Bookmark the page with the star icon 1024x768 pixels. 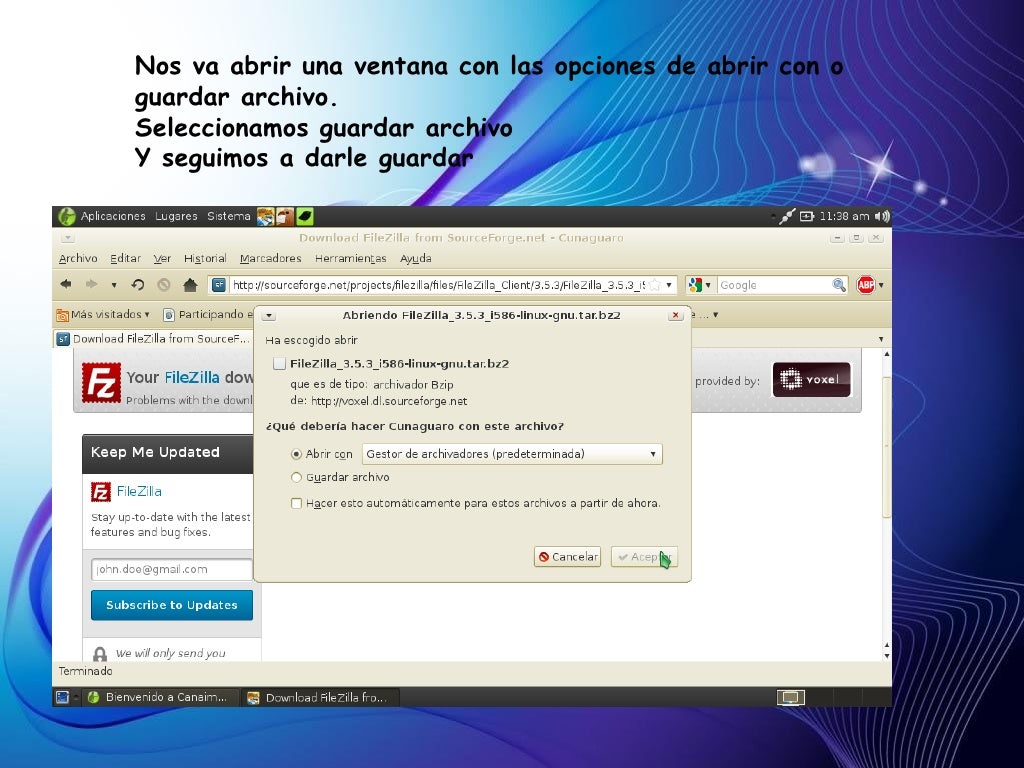[x=654, y=285]
